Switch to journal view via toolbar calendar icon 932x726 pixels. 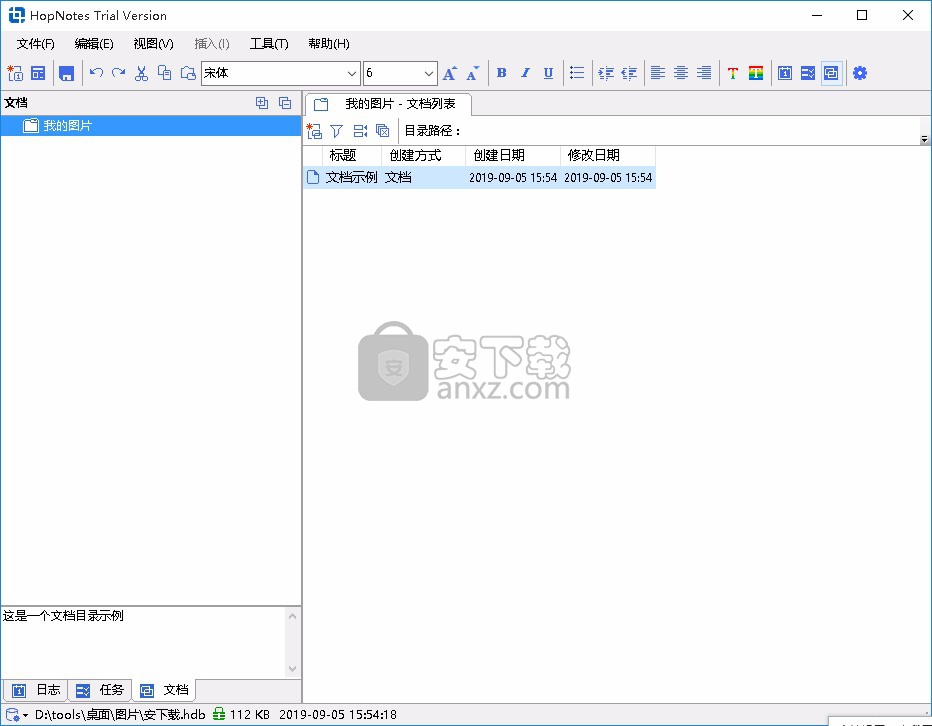pyautogui.click(x=785, y=73)
